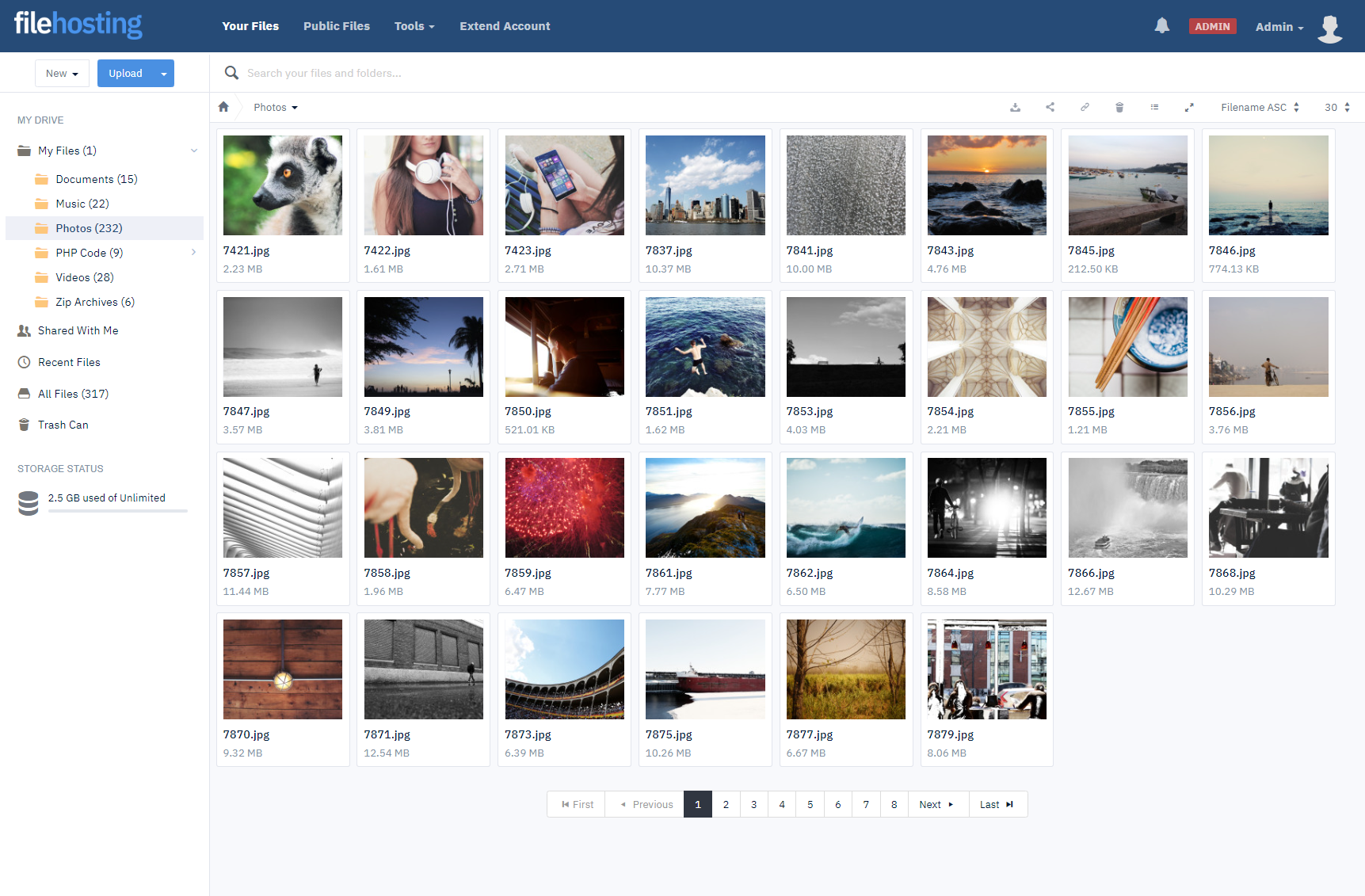Screen dimensions: 1365x896
Task: Click the delete trash icon in the toolbar
Action: point(1119,108)
